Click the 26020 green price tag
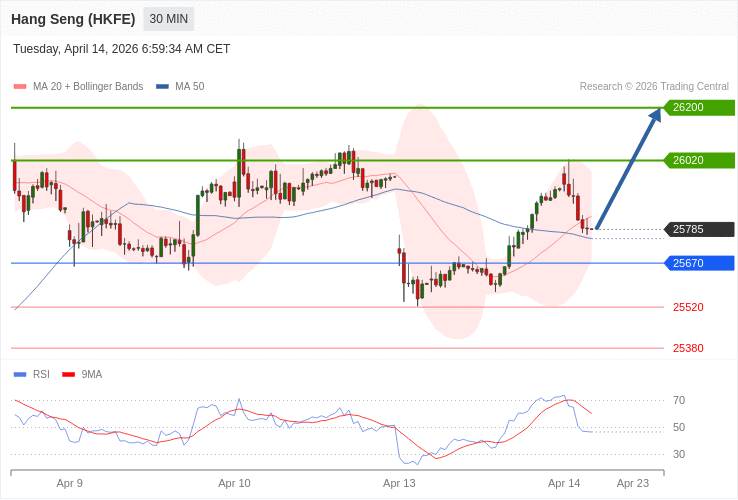738x500 pixels. [x=699, y=160]
